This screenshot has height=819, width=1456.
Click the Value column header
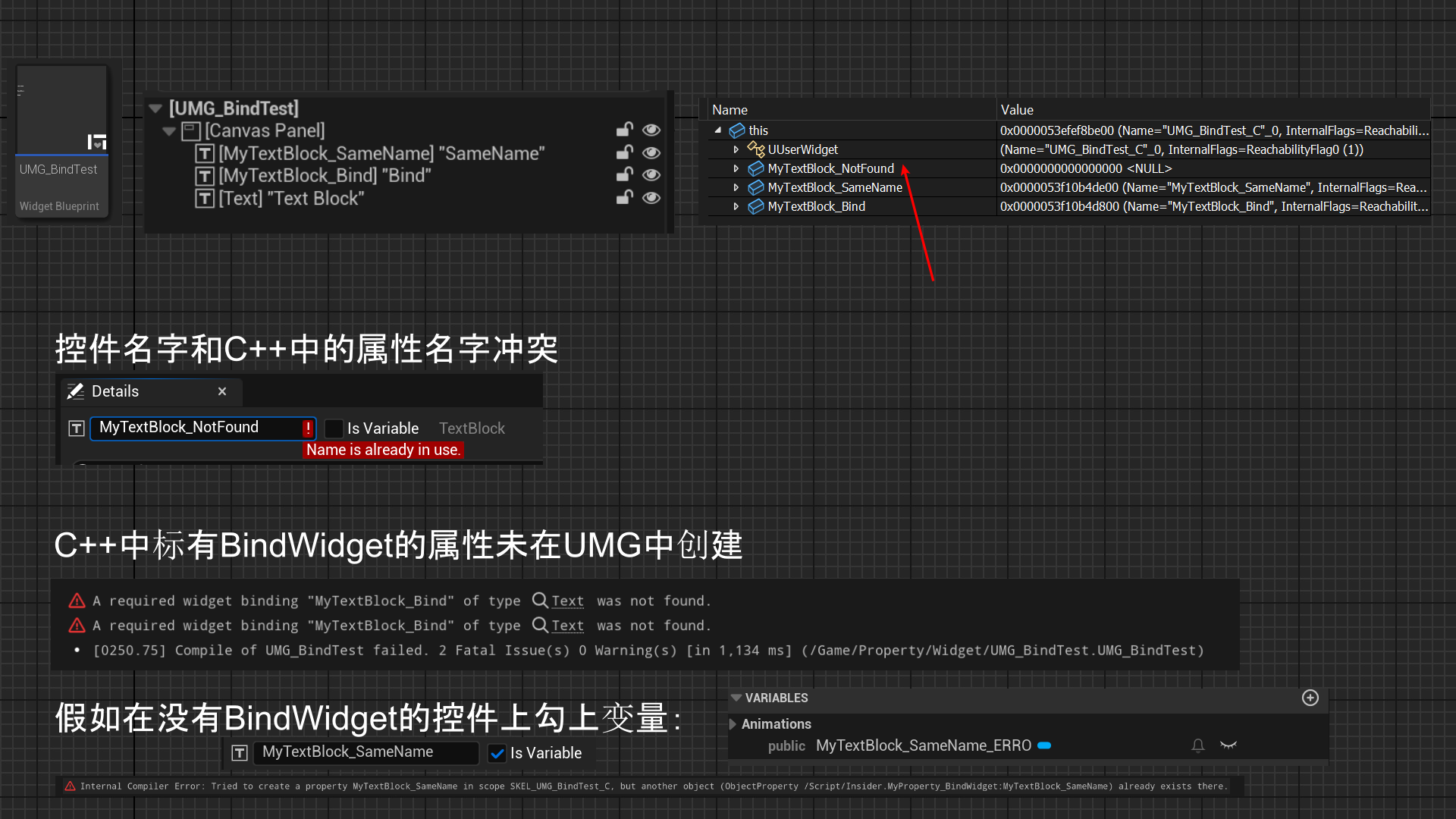coord(1016,110)
